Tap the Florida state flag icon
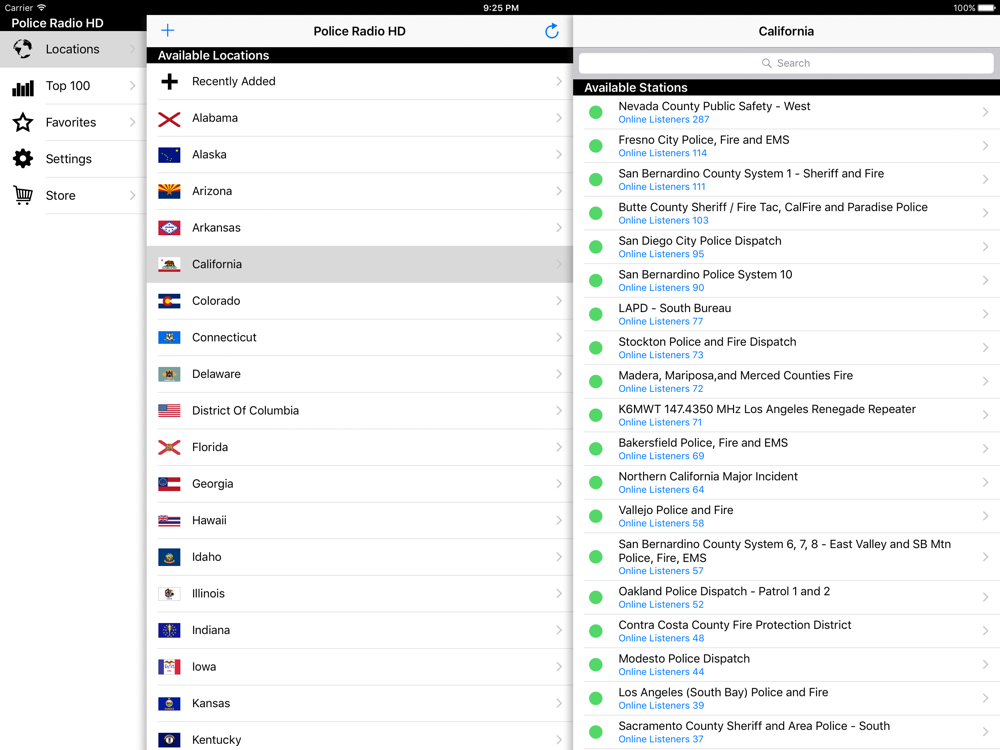 point(169,448)
